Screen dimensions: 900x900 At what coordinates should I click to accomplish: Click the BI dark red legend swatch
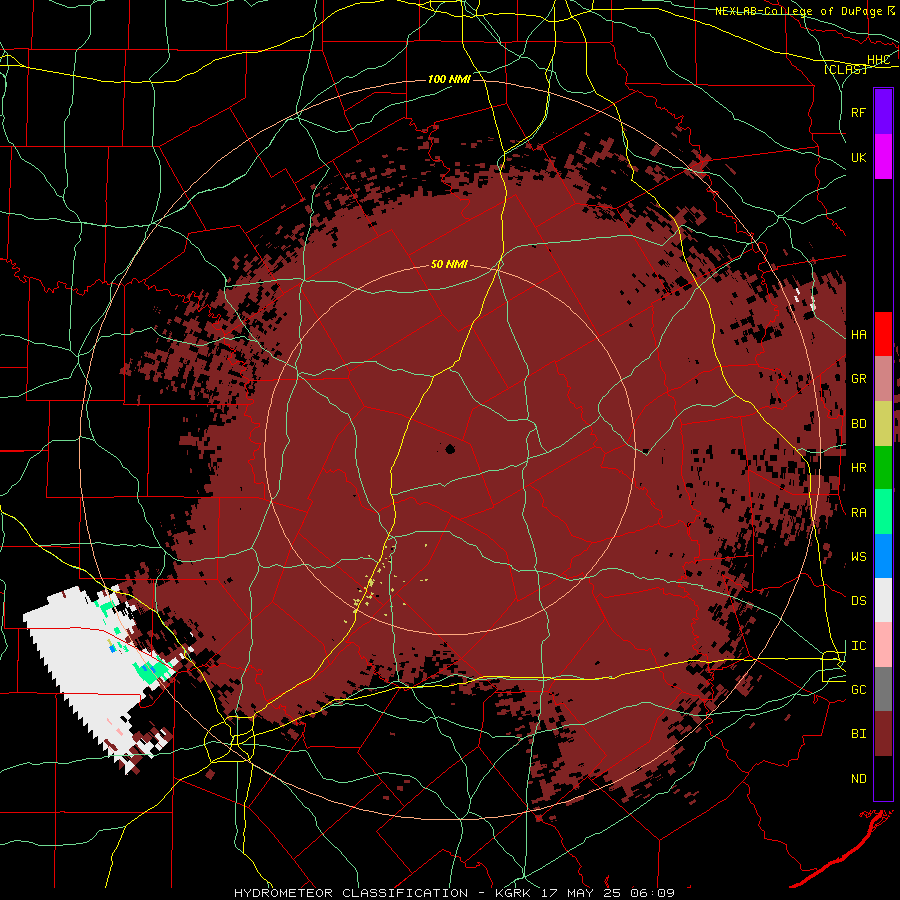883,734
